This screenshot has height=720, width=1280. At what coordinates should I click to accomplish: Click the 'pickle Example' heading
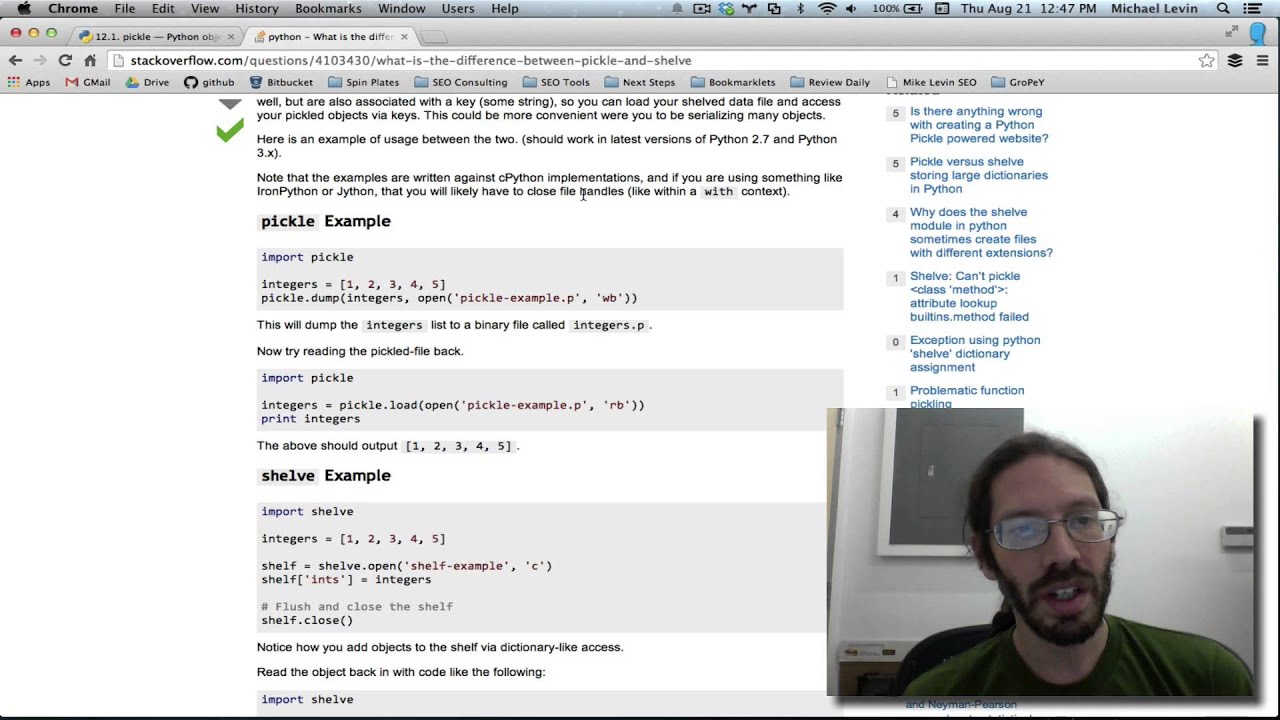point(326,221)
